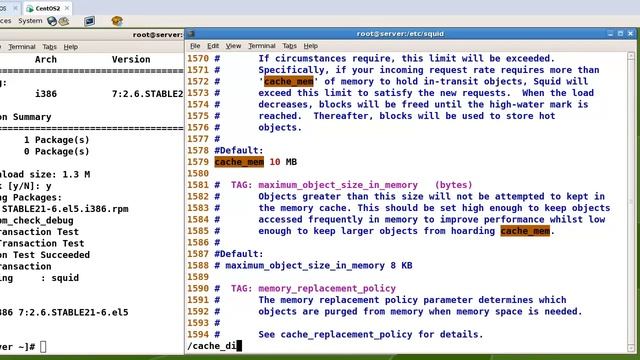Click #Default: on line 1587

pos(239,254)
